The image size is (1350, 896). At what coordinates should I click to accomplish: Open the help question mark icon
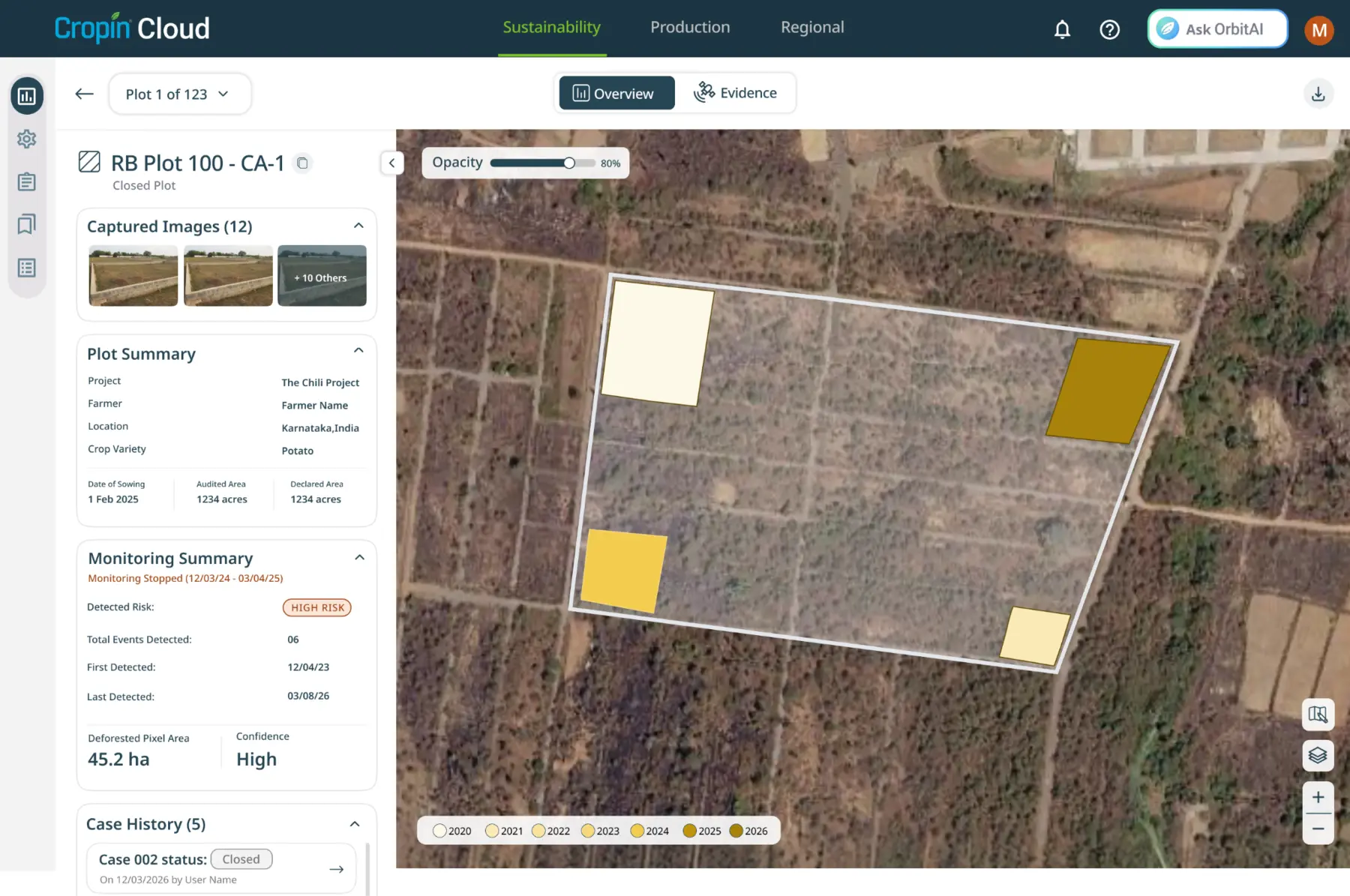coord(1109,29)
